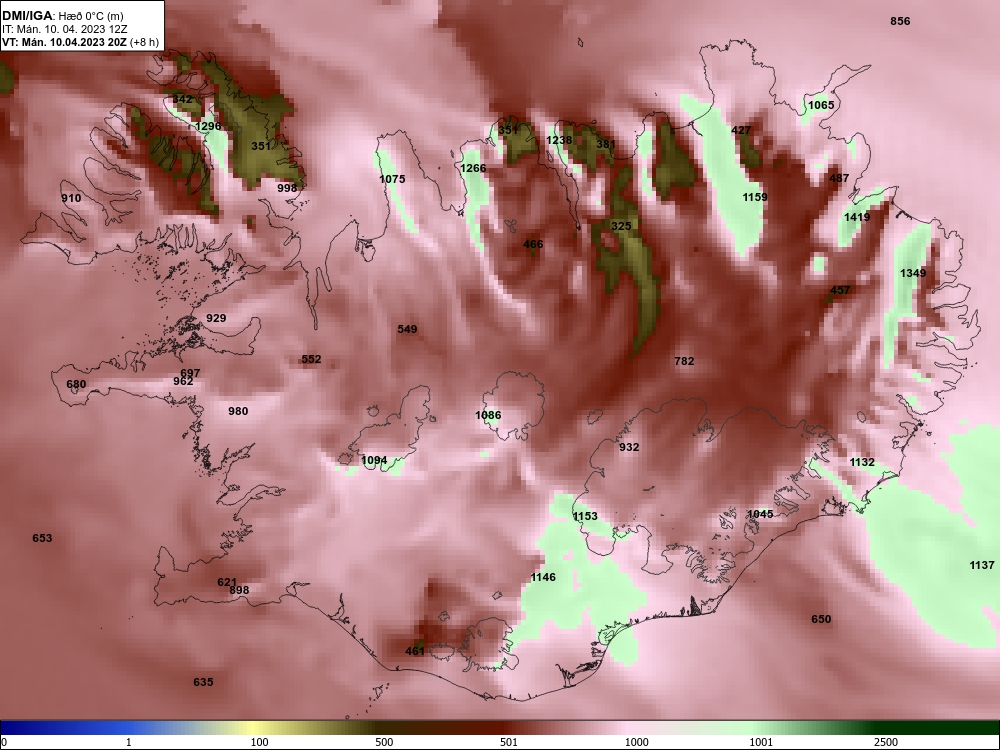Select the 1159 value label
Viewport: 1000px width, 750px height.
[755, 196]
